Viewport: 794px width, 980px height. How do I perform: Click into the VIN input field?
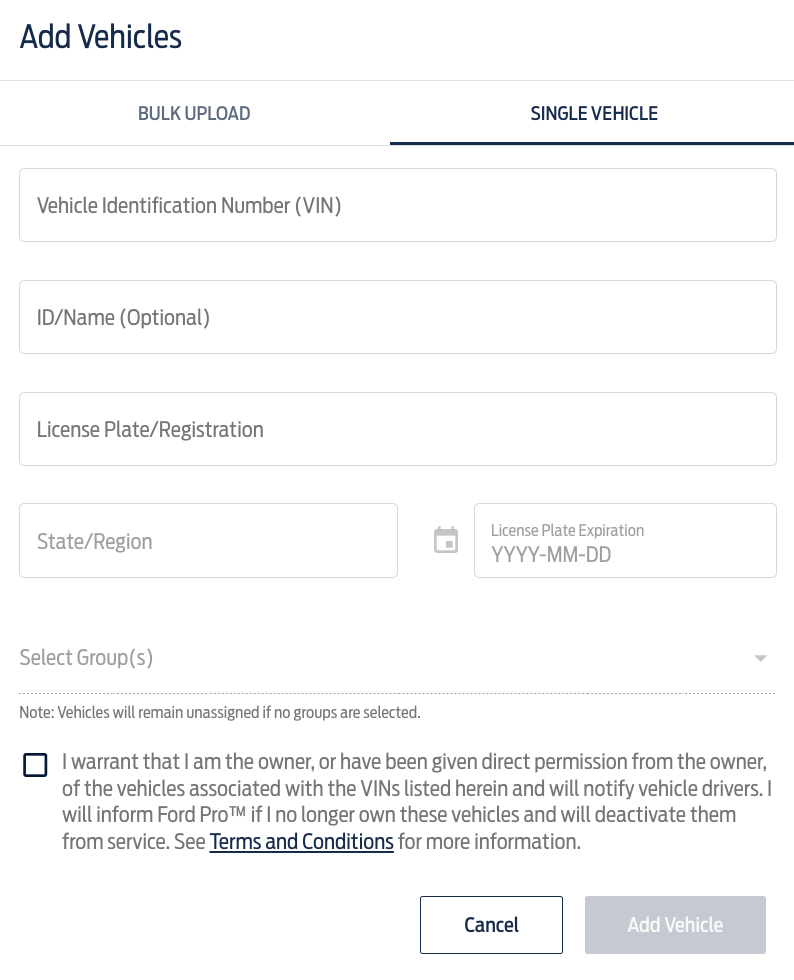[397, 204]
